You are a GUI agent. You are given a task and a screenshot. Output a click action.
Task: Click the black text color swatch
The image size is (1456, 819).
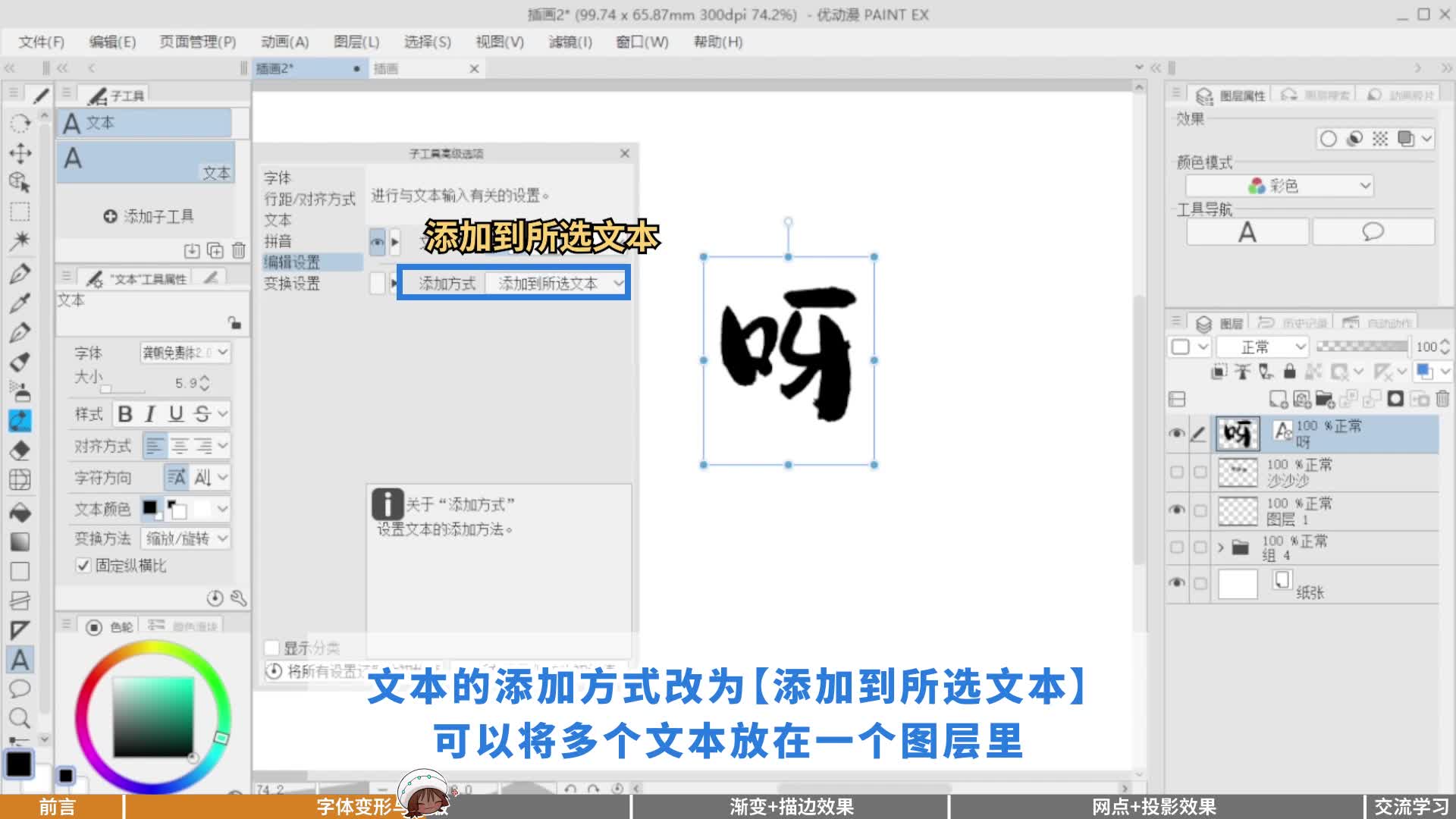150,507
